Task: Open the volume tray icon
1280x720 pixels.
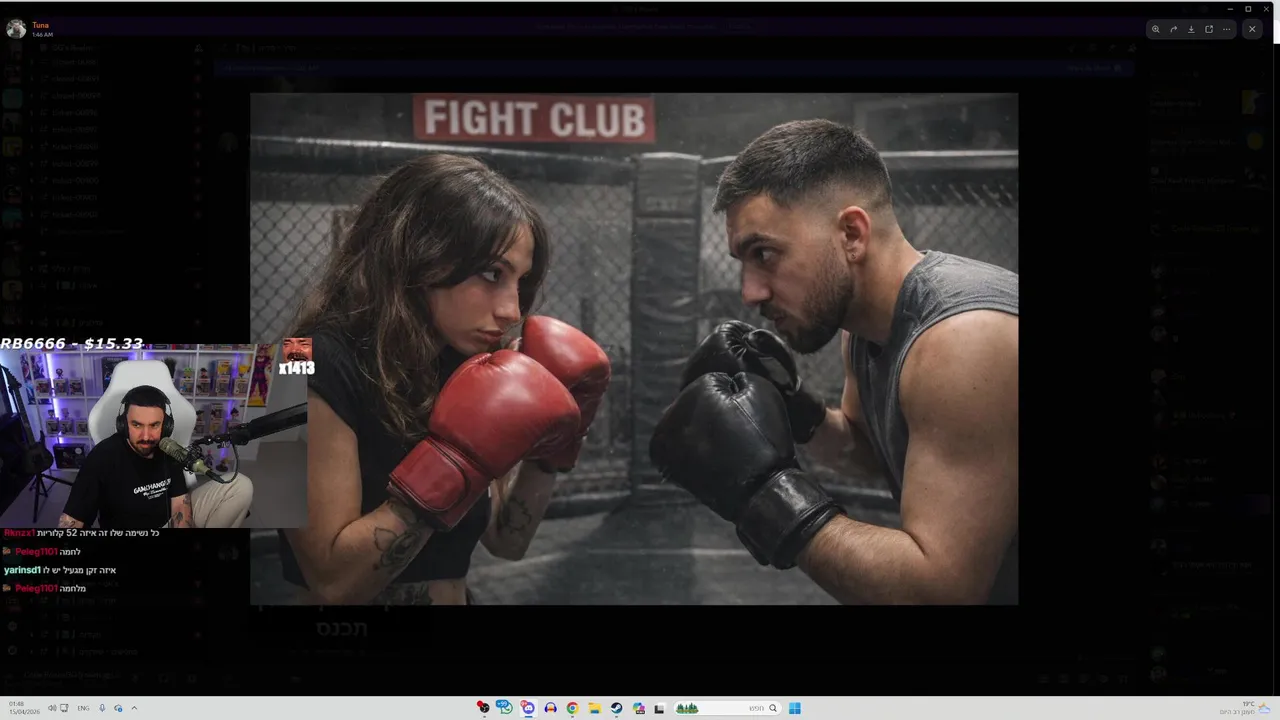Action: tap(52, 708)
